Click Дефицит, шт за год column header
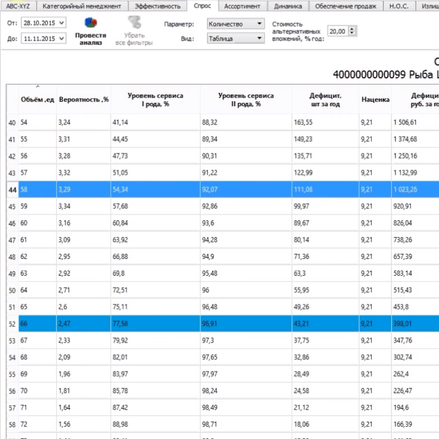 [x=325, y=99]
